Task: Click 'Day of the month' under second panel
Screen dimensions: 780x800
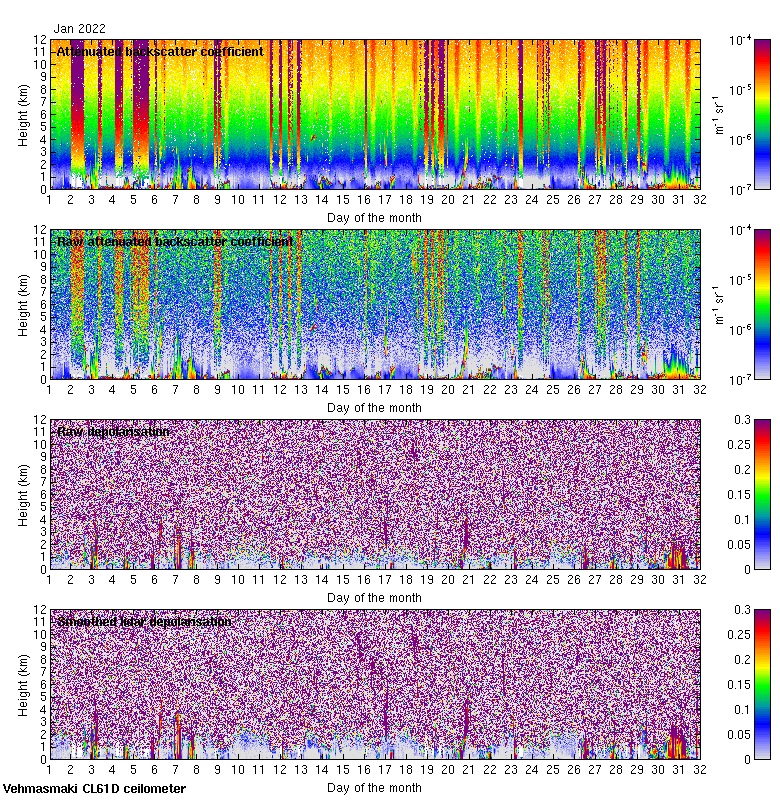Action: click(374, 408)
